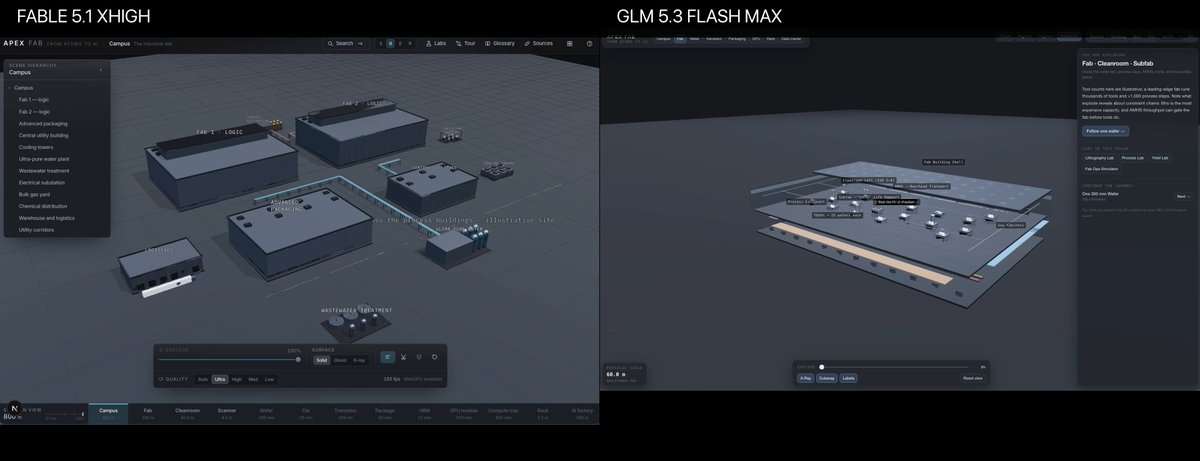Image resolution: width=1200 pixels, height=461 pixels.
Task: Set surface mode to X-ray
Action: [x=359, y=359]
